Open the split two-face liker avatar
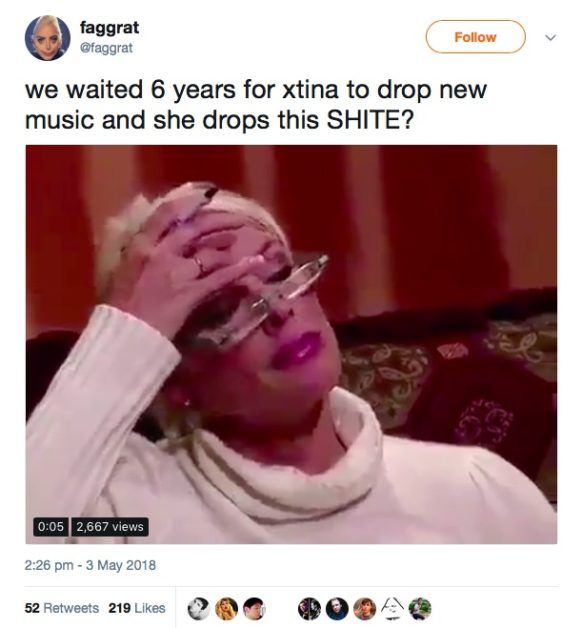This screenshot has height=628, width=582. (x=309, y=608)
